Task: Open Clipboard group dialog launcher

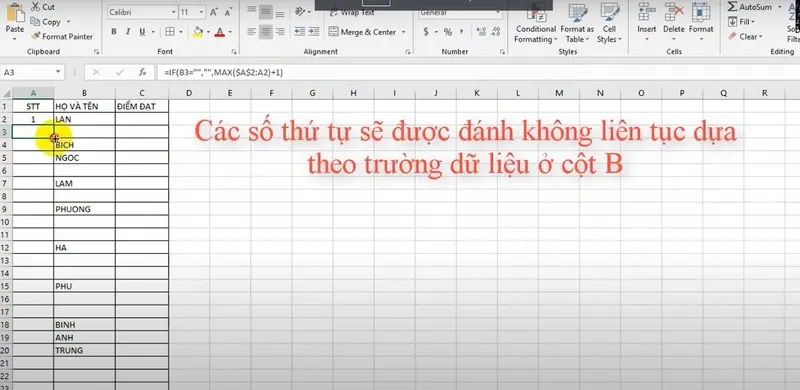Action: point(96,52)
